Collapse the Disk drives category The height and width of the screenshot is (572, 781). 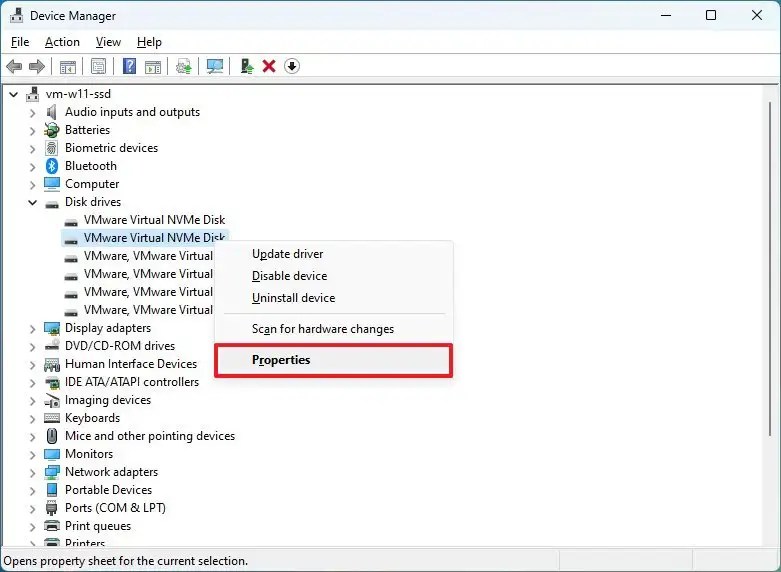[x=32, y=202]
